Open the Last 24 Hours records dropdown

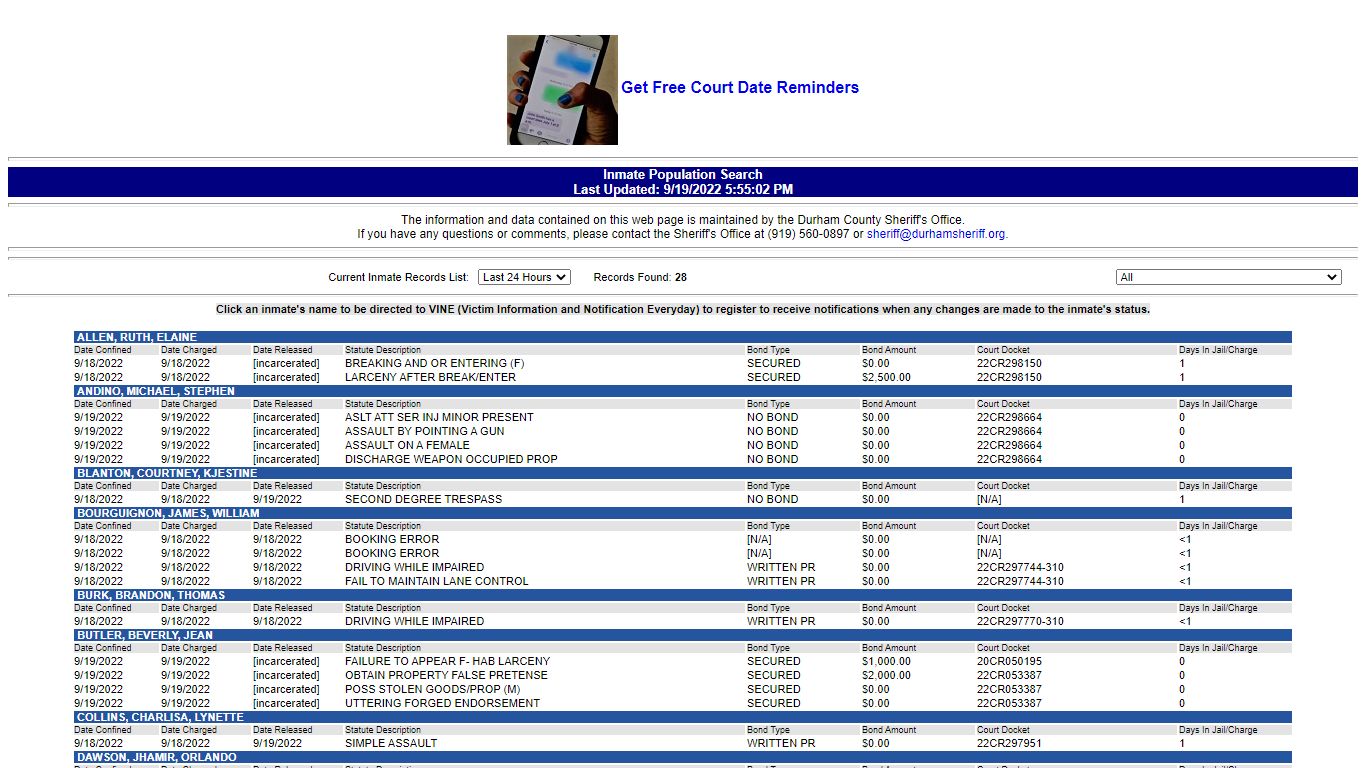pyautogui.click(x=524, y=277)
